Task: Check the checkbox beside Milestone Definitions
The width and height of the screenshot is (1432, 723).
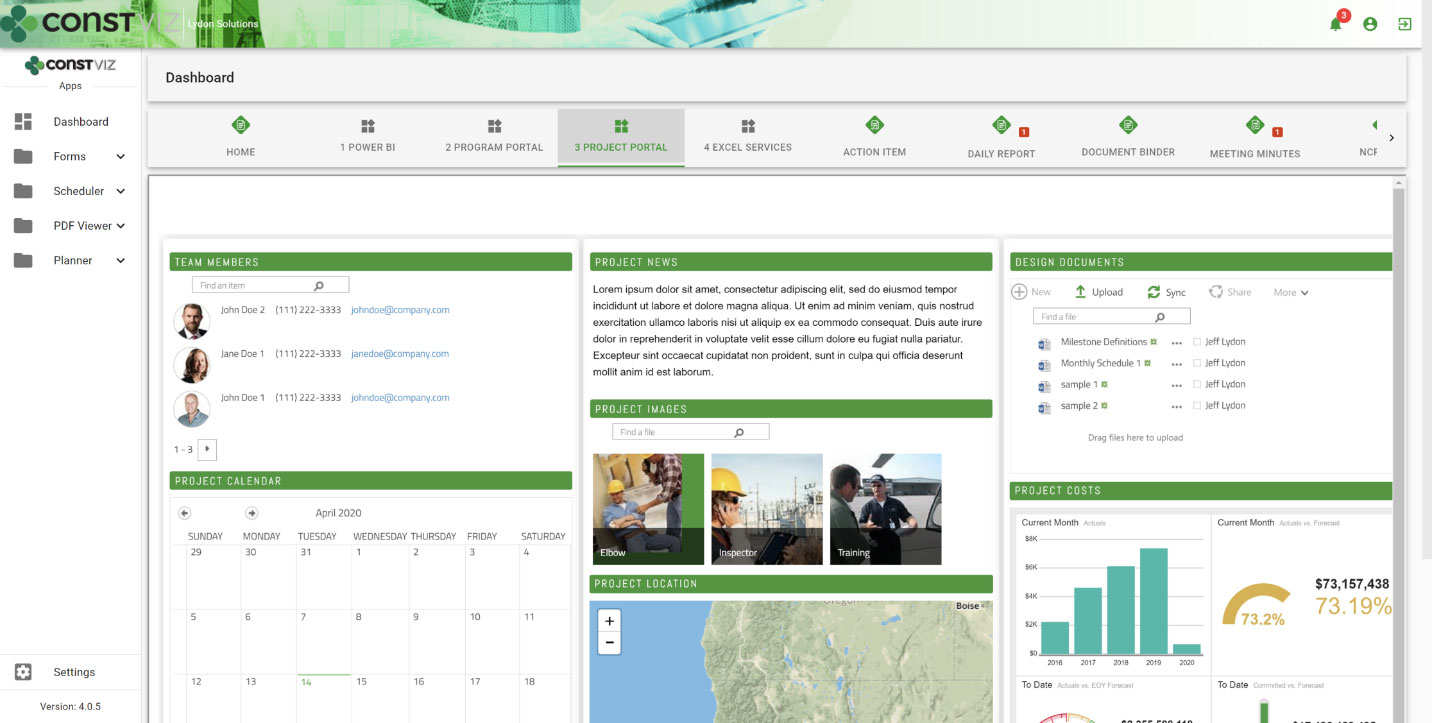Action: point(1196,341)
